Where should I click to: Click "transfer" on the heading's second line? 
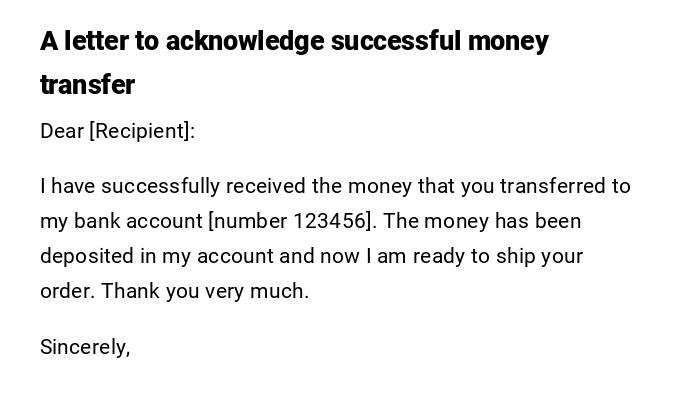coord(87,85)
